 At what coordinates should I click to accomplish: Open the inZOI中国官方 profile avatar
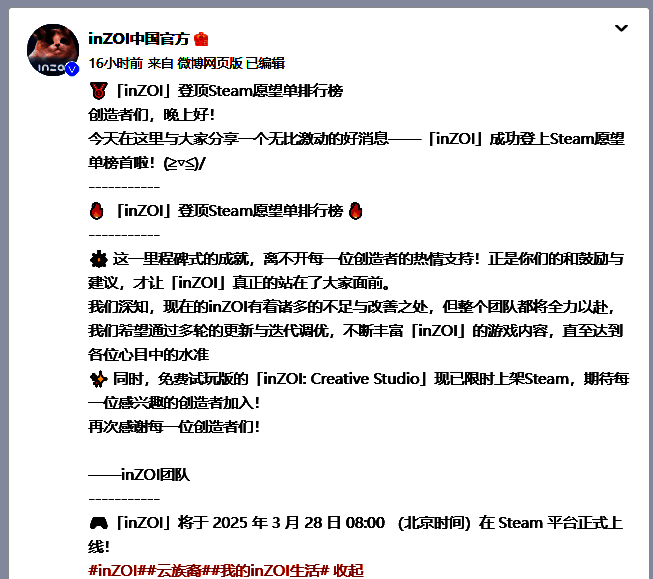(x=53, y=50)
